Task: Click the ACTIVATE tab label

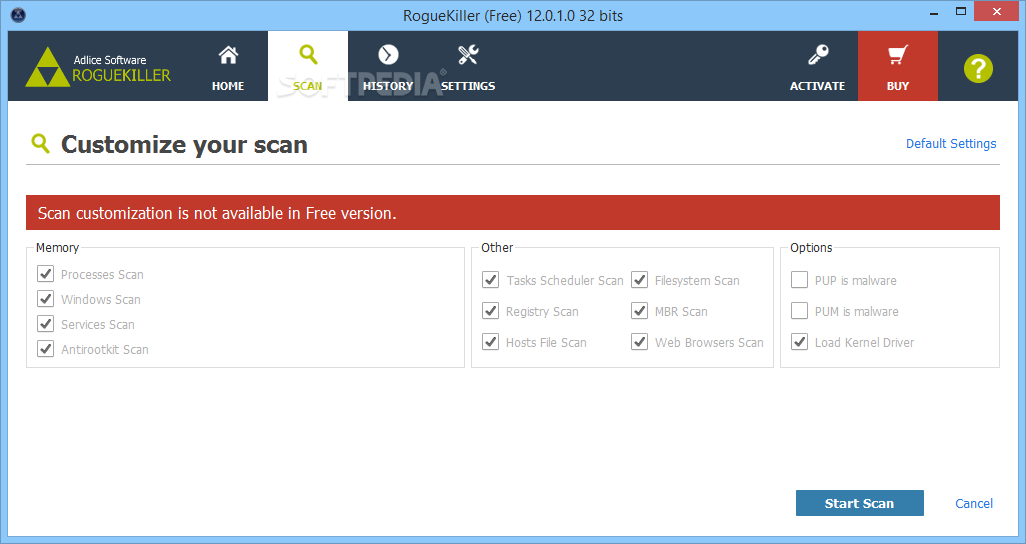Action: (x=817, y=86)
